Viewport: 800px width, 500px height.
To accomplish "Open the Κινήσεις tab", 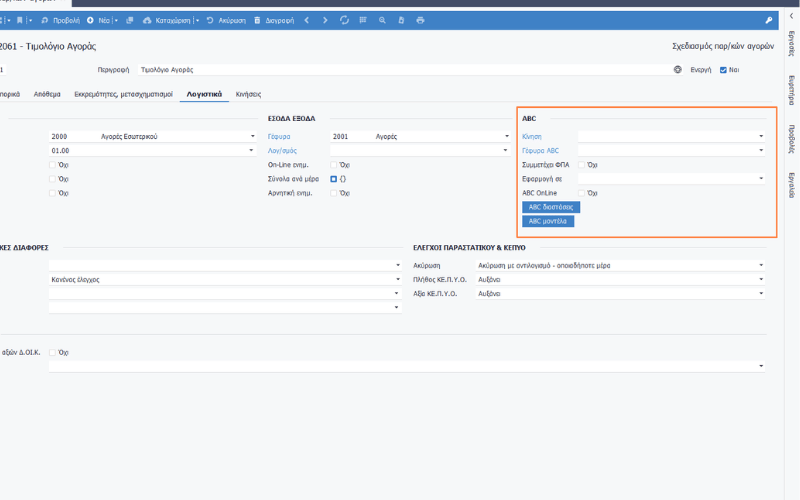I will coord(248,94).
